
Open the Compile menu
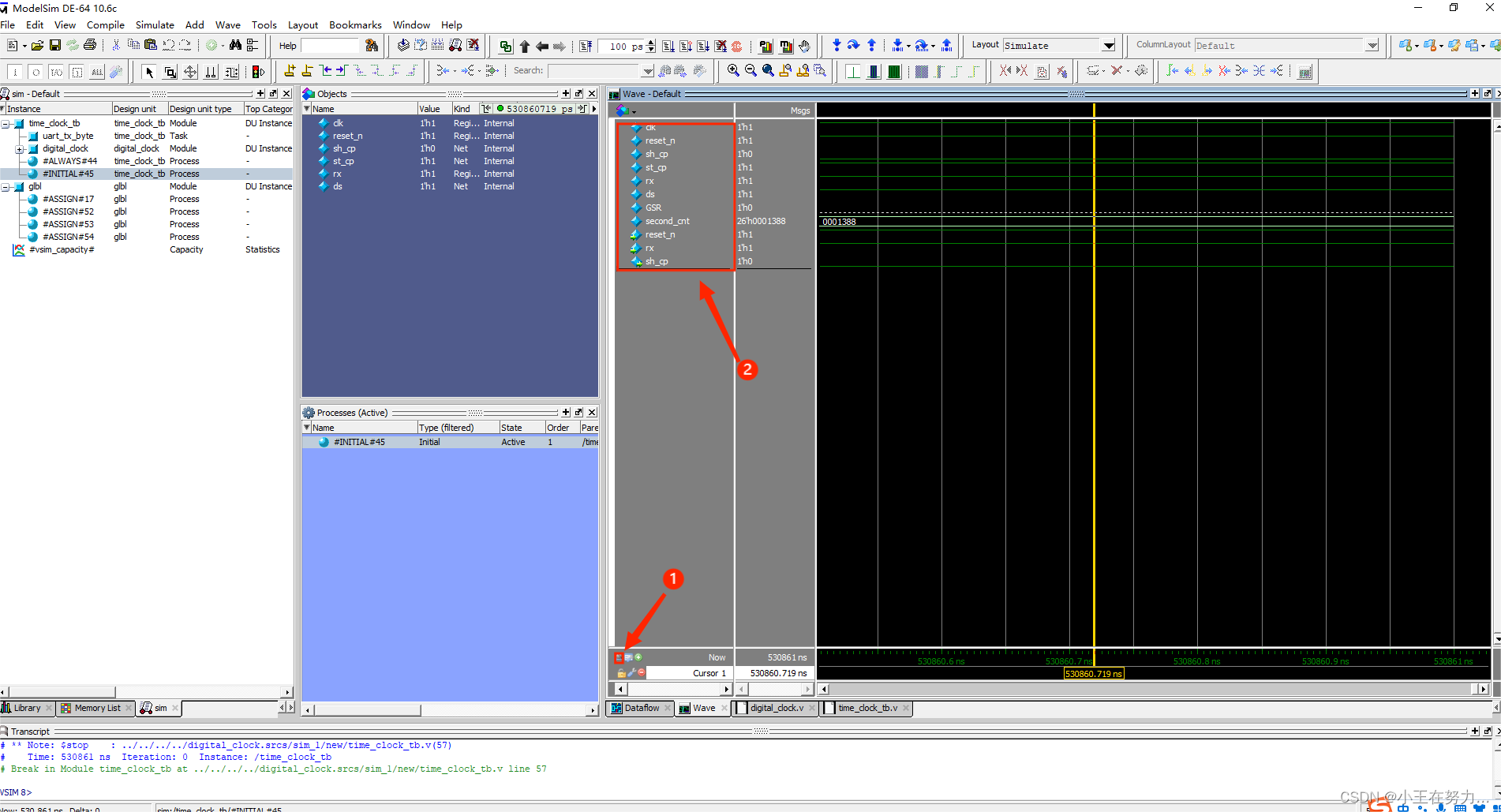pos(106,25)
